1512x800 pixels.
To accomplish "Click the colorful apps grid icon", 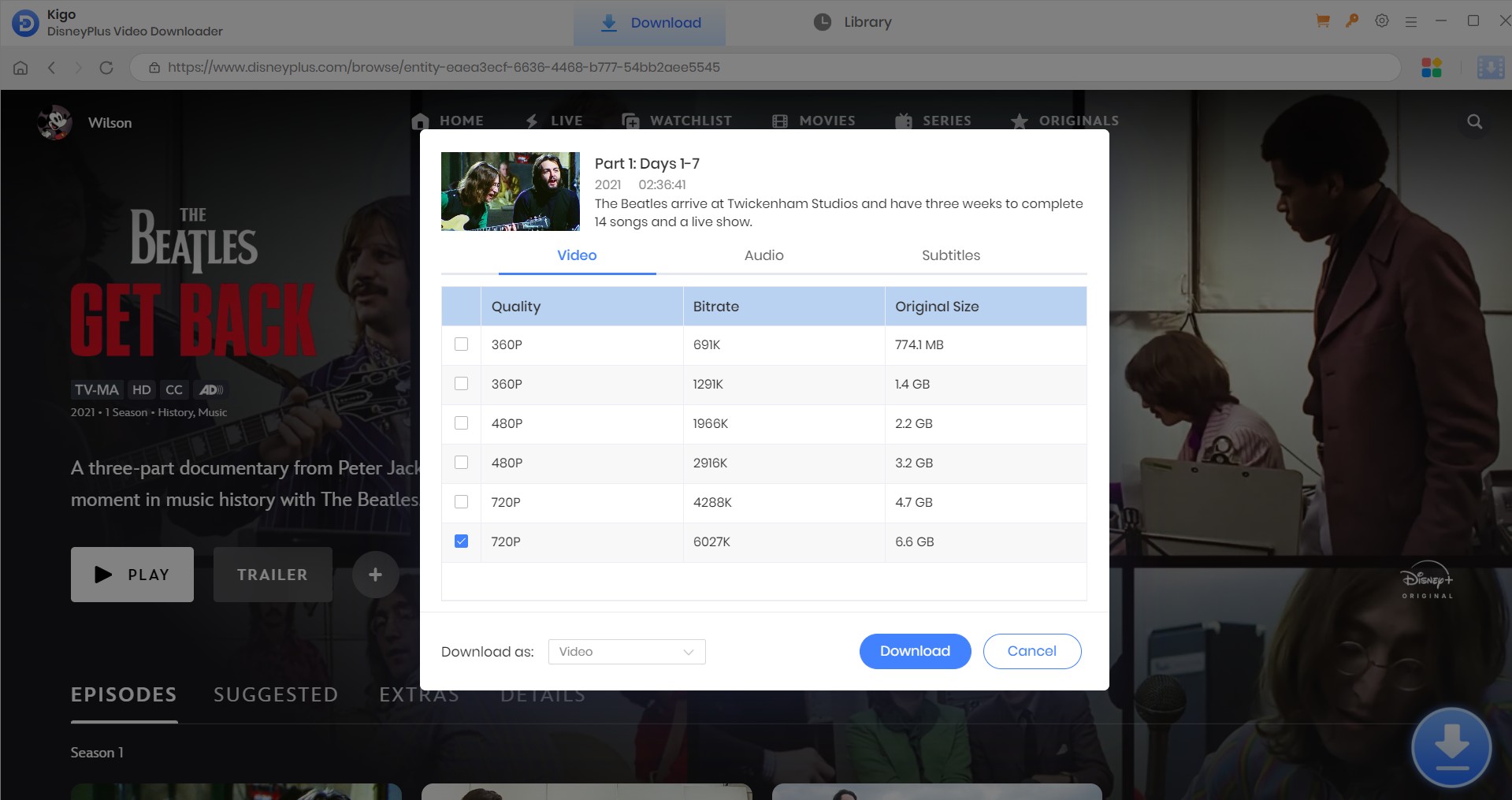I will point(1432,68).
